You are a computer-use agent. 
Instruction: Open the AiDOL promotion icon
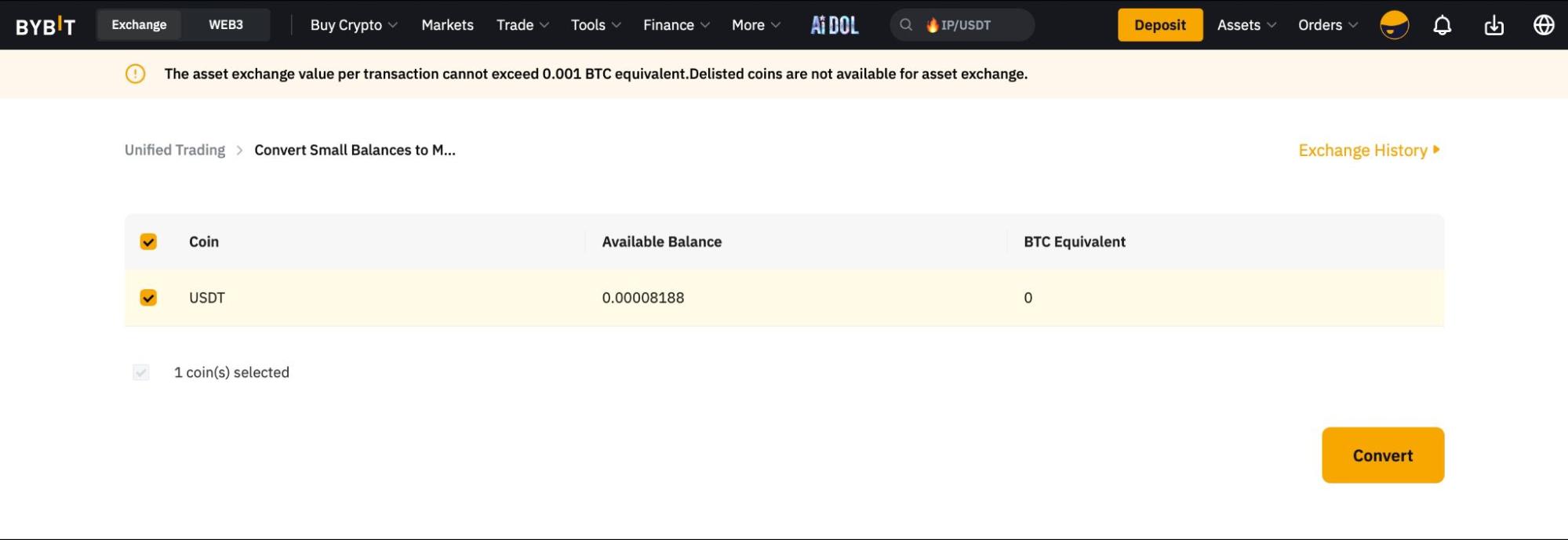coord(834,25)
